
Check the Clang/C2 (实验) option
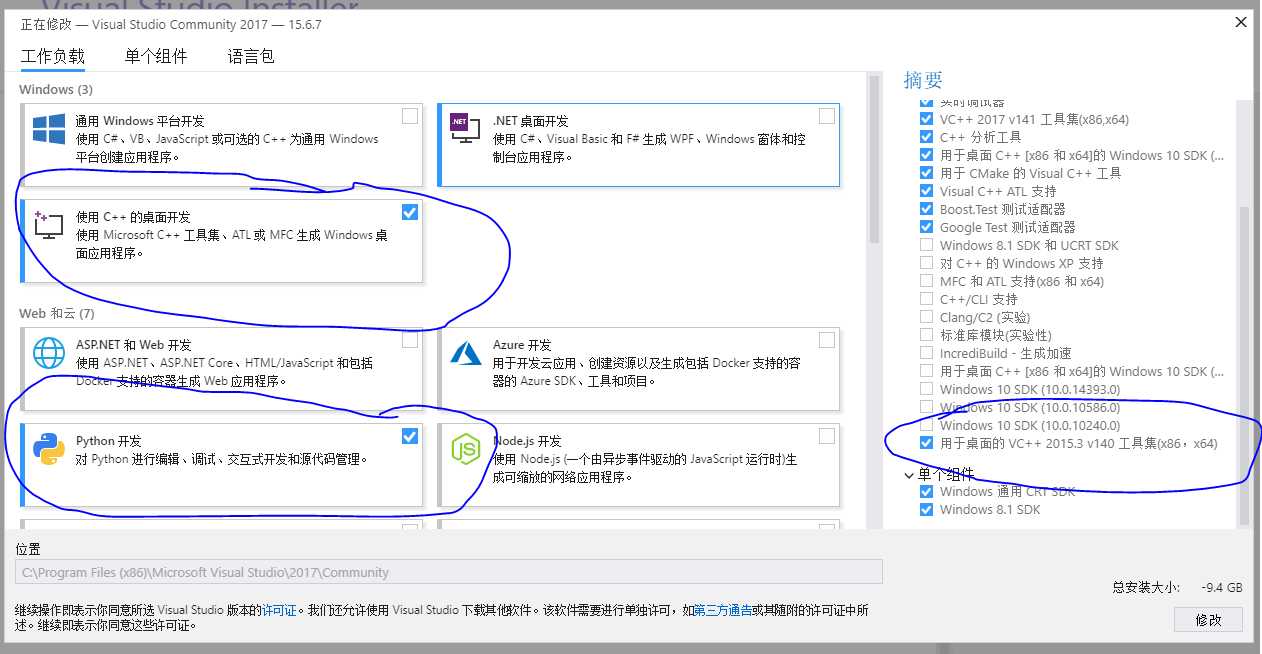tap(926, 317)
